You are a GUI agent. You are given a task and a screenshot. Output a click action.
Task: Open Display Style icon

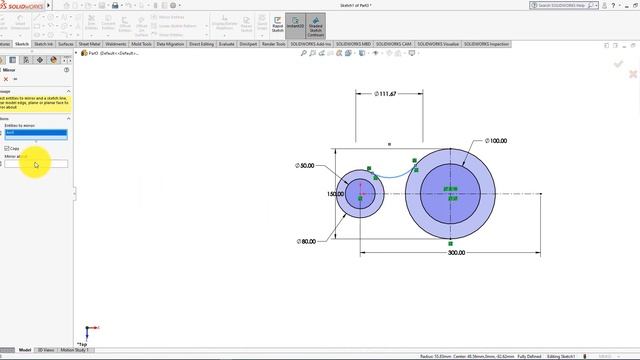[362, 53]
